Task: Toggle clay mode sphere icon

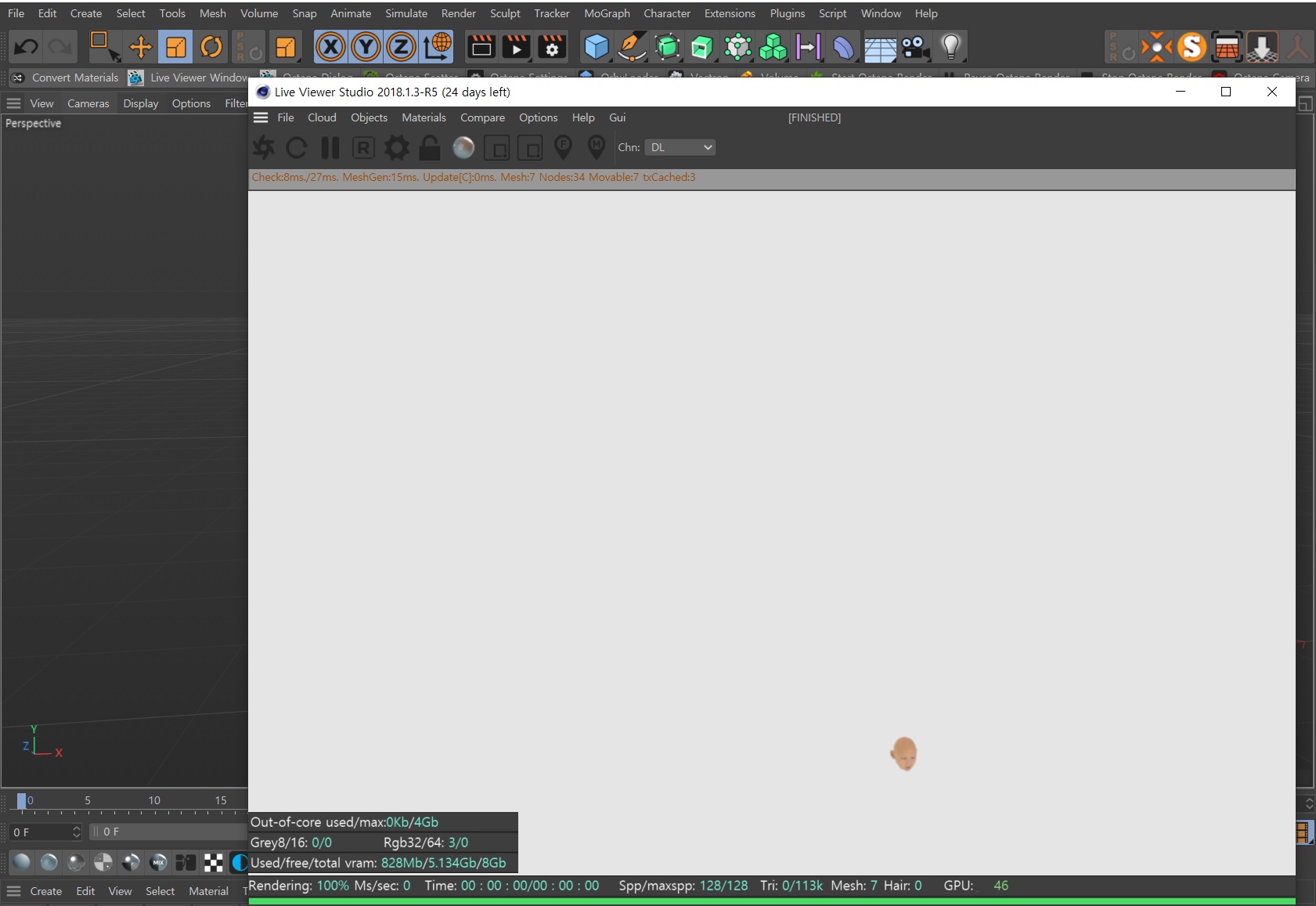Action: coord(463,147)
